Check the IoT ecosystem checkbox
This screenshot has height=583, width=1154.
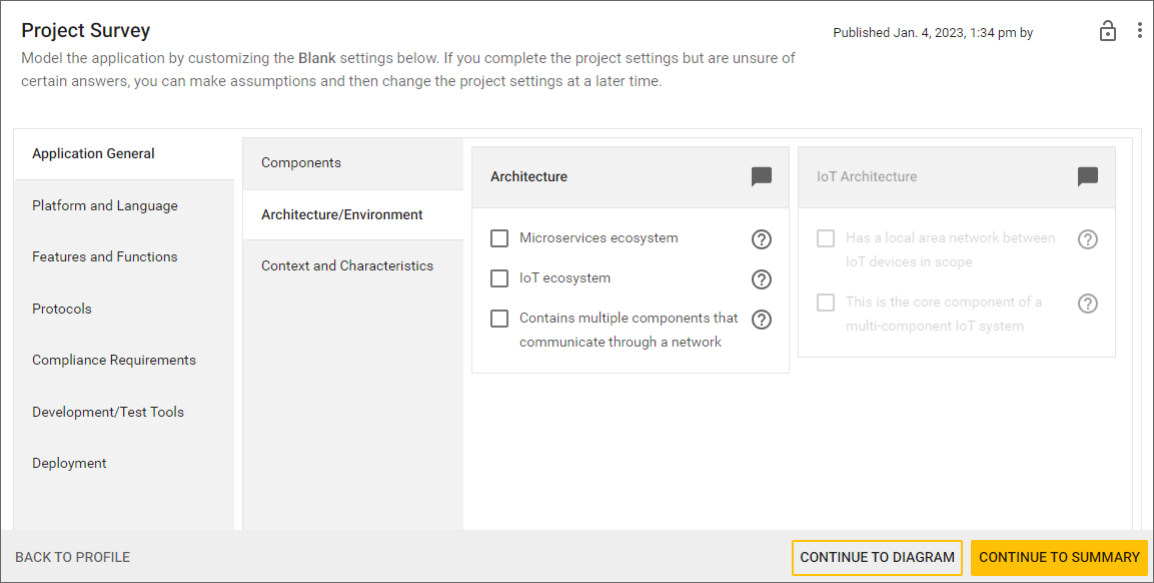tap(499, 279)
